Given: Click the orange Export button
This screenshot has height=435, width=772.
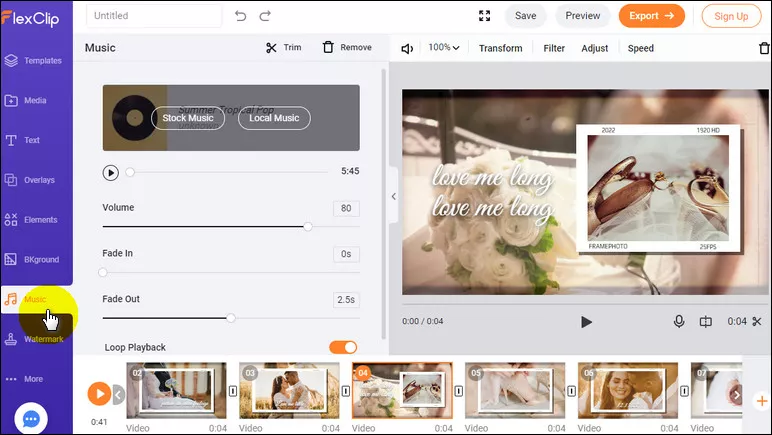Looking at the screenshot, I should point(651,16).
